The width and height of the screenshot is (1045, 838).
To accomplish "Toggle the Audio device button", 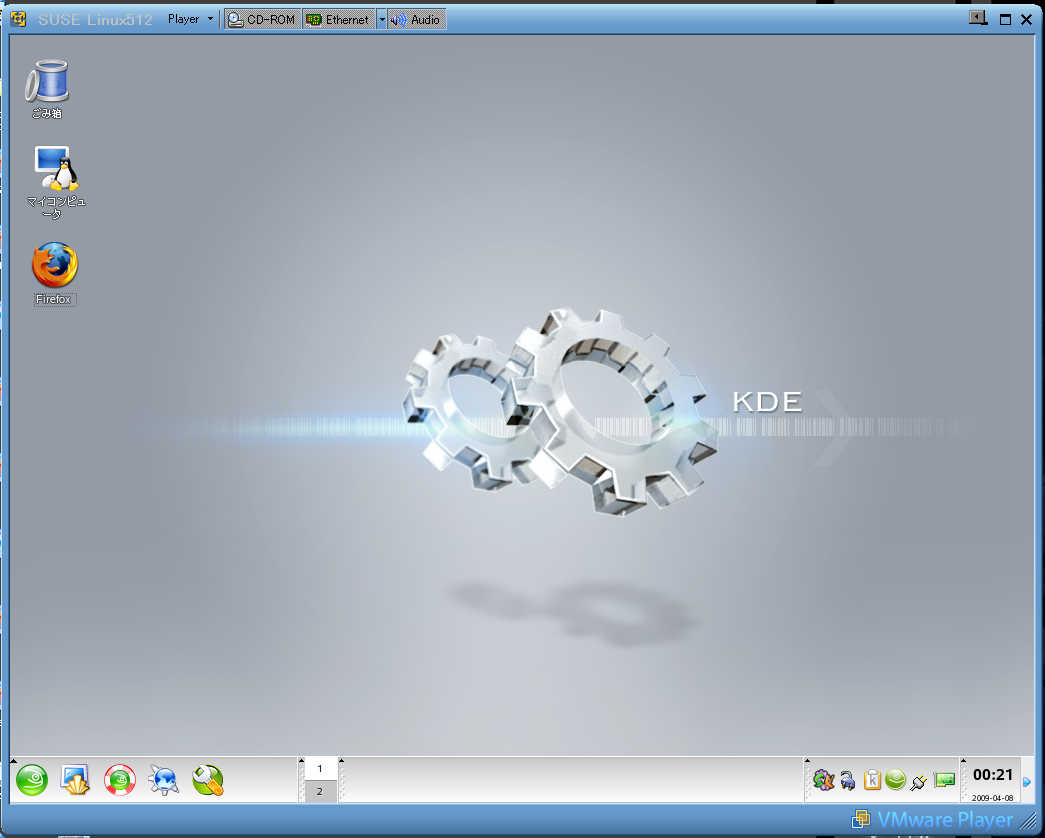I will click(x=417, y=19).
